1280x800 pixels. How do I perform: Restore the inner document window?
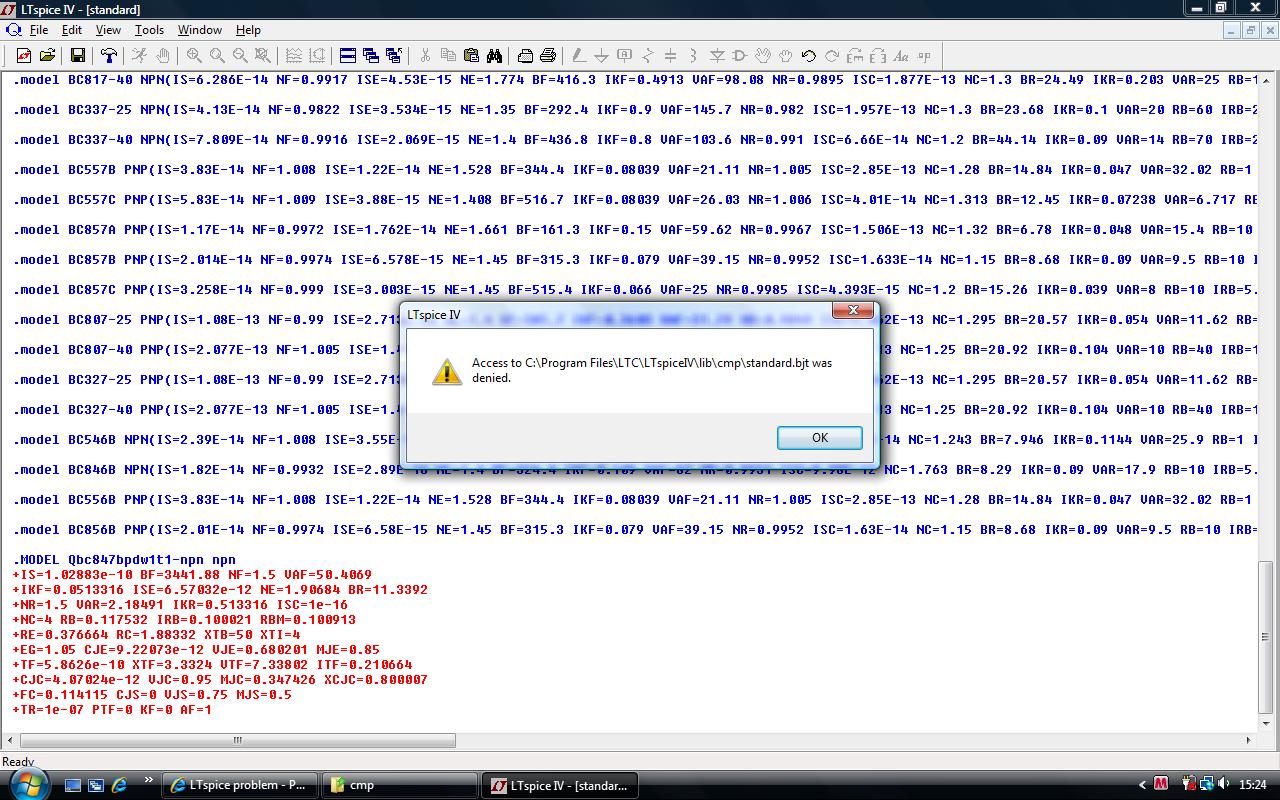(1250, 30)
